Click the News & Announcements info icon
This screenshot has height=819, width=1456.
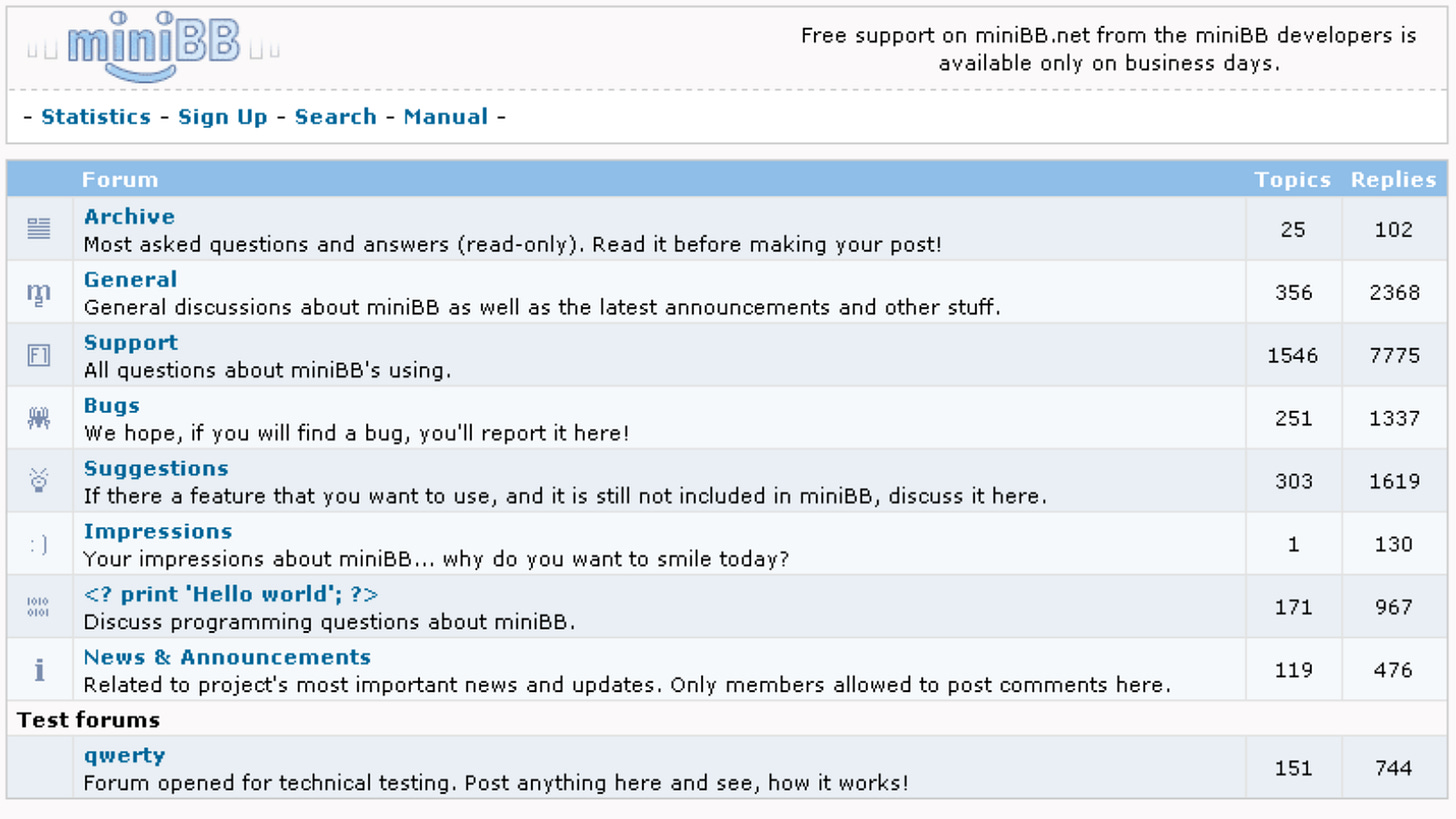pos(39,670)
